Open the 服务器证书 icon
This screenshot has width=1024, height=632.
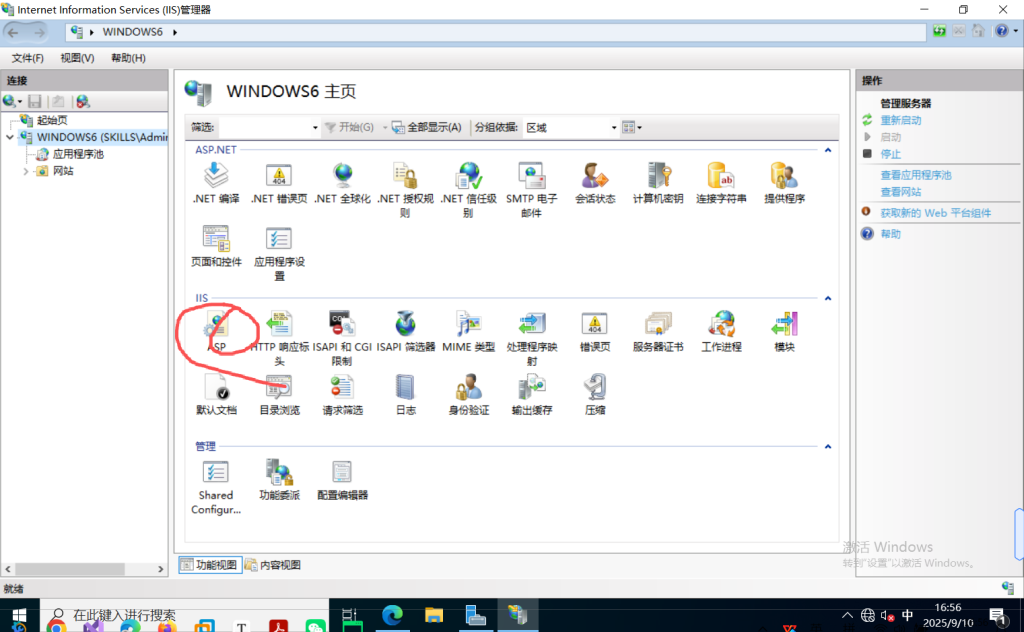tap(657, 328)
